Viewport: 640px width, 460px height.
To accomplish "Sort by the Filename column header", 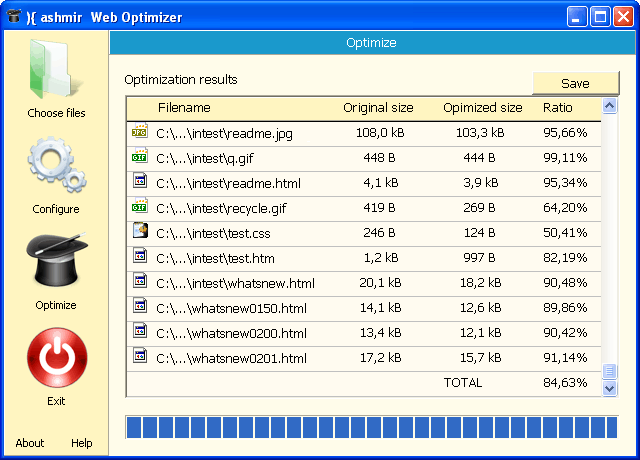I will point(184,108).
